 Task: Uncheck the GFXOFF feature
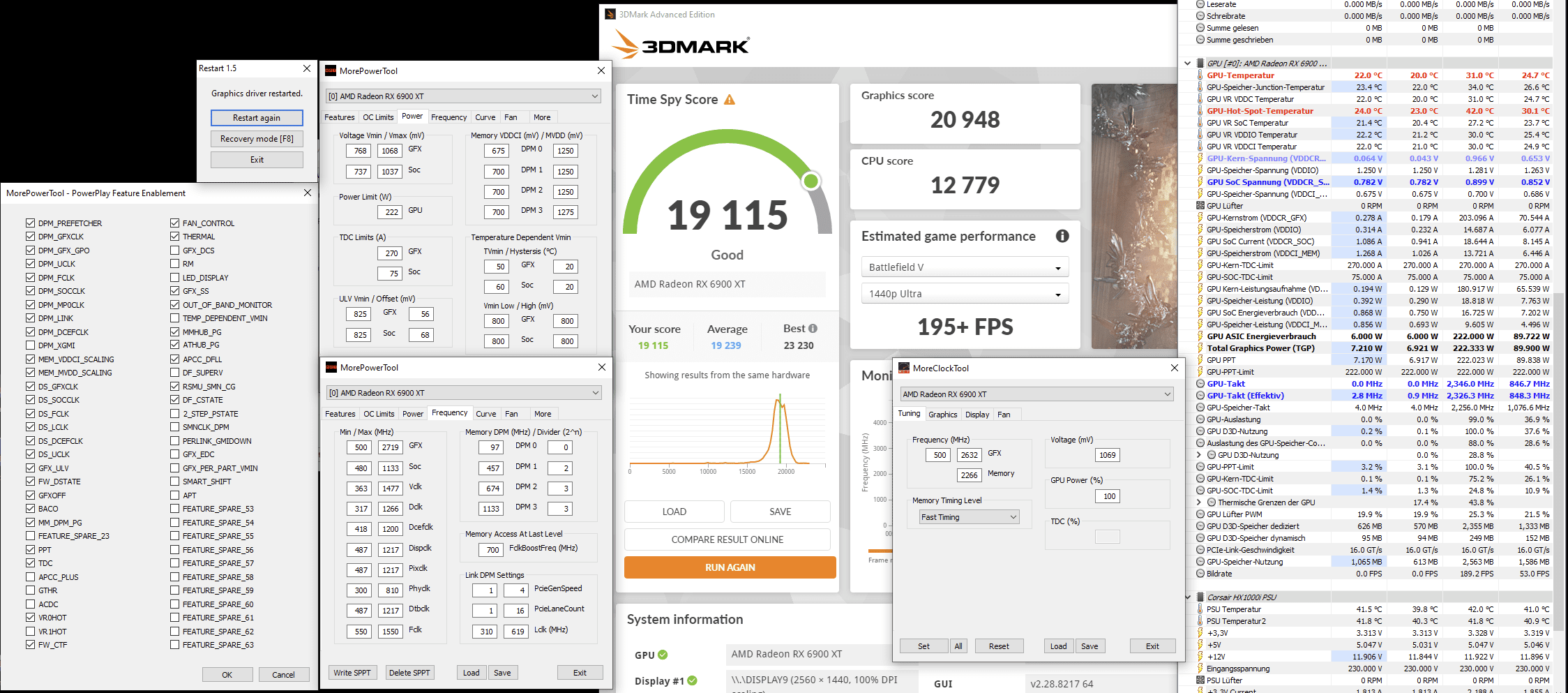(30, 495)
